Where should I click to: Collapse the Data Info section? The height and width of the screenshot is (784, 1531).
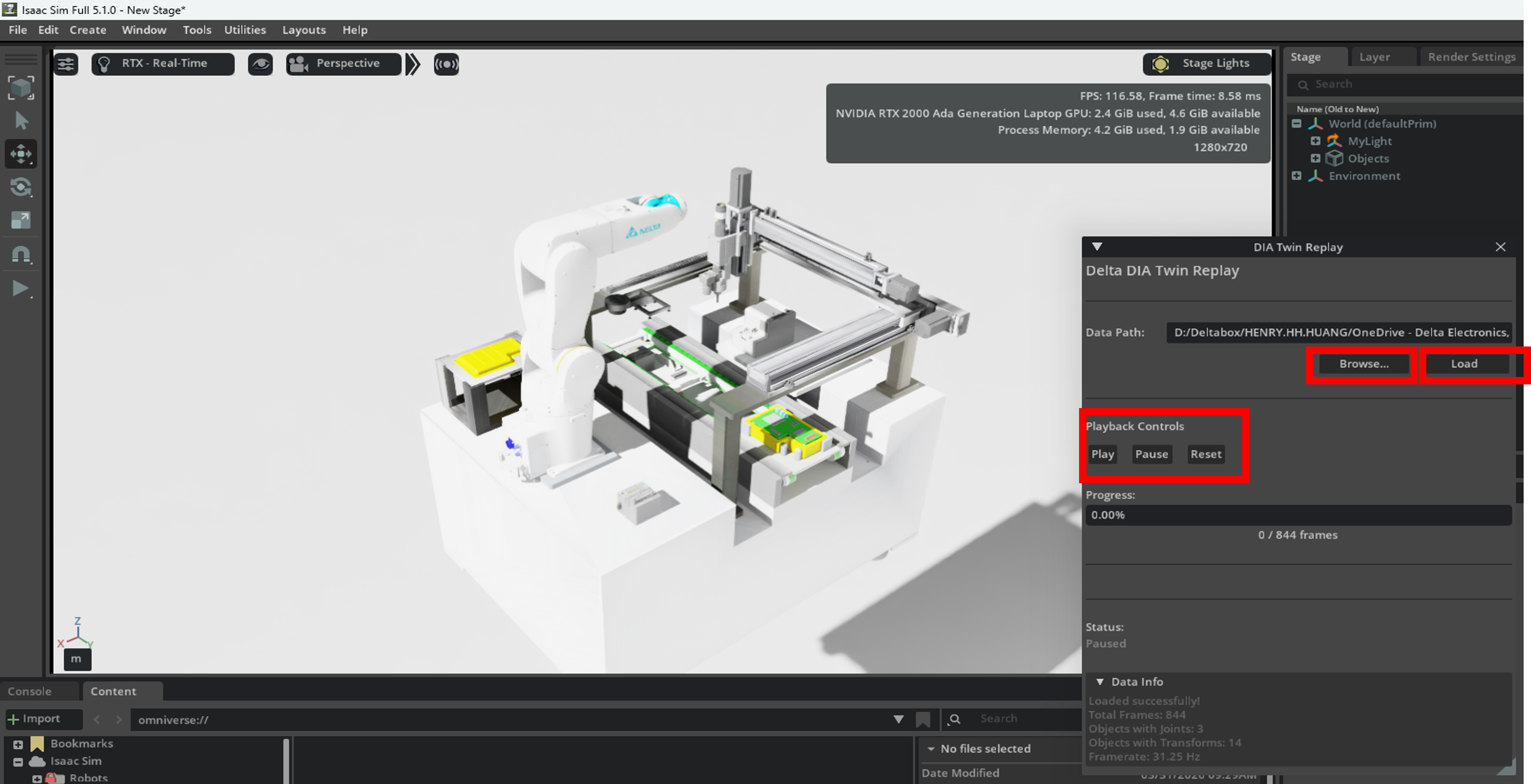tap(1100, 682)
